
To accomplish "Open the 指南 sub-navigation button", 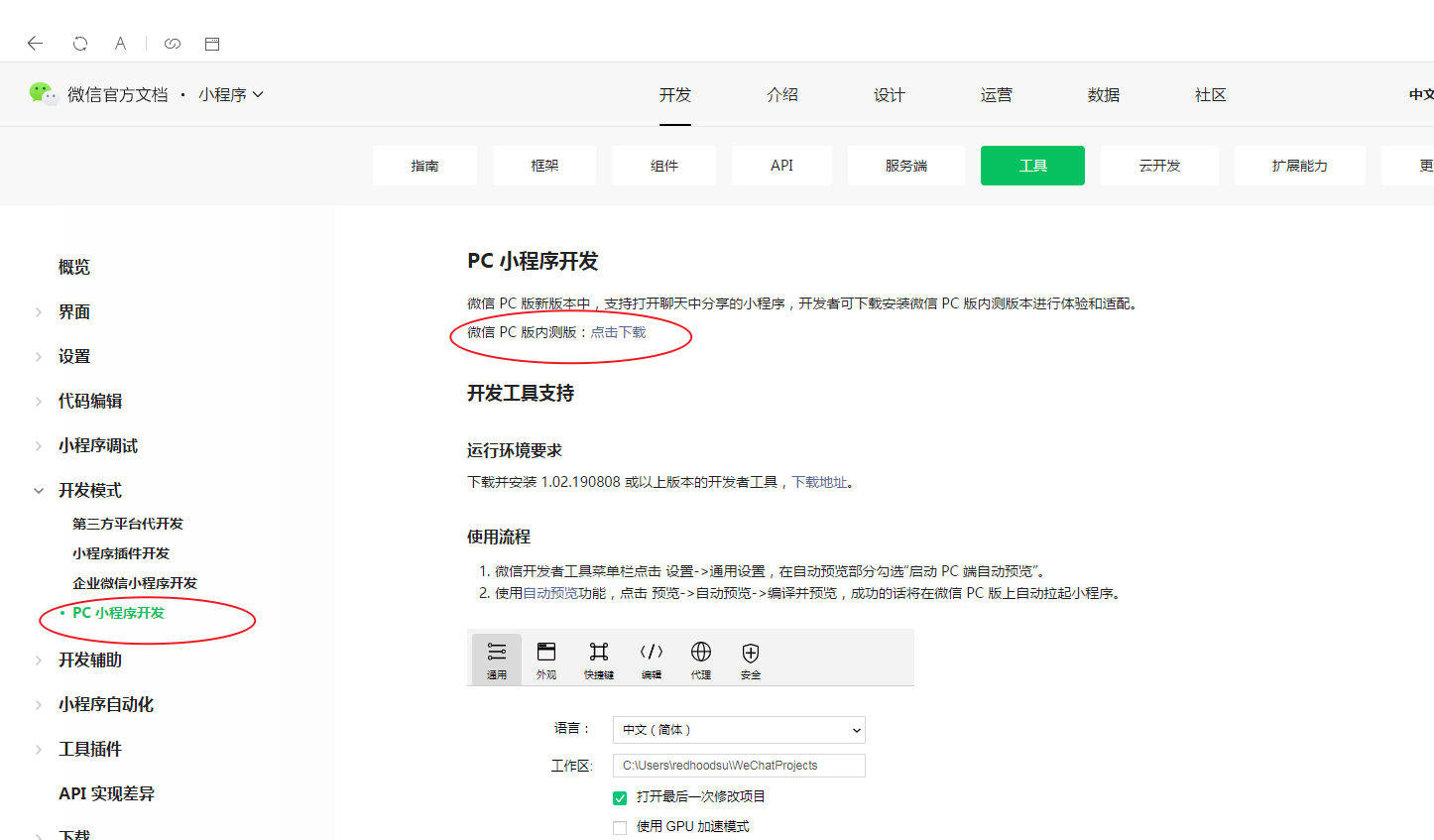I will (x=424, y=166).
